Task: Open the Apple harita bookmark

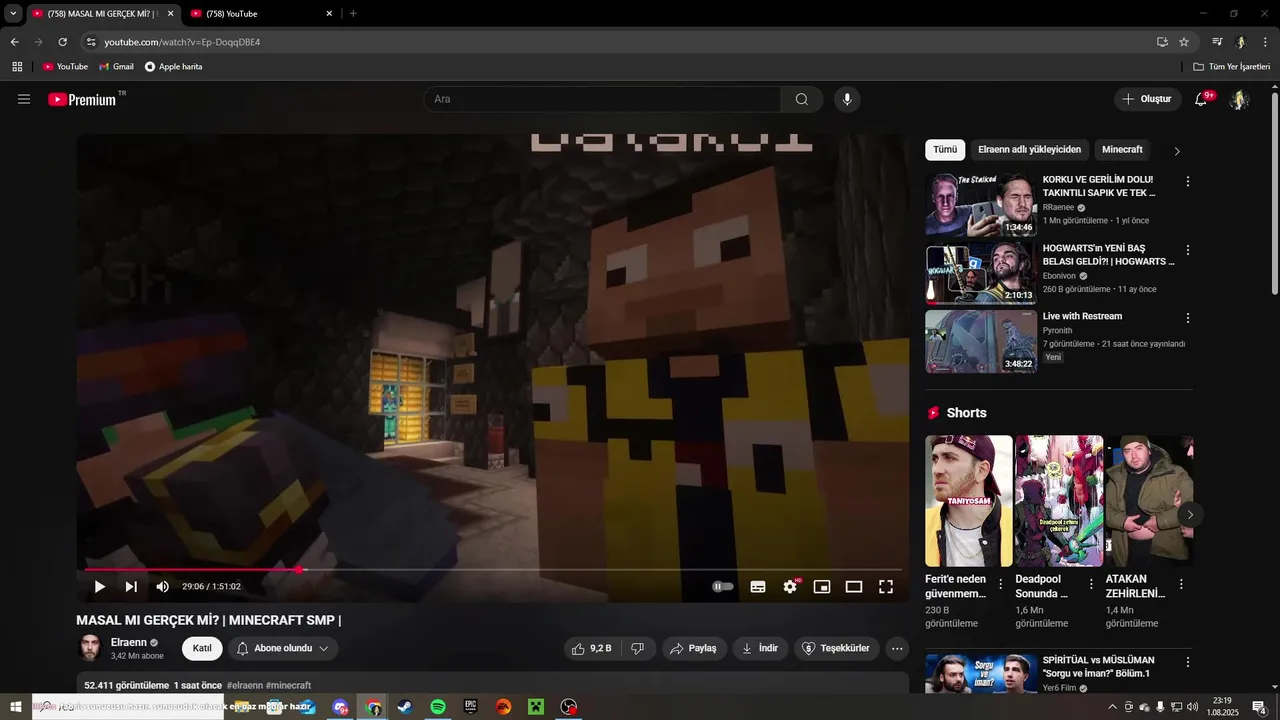Action: (x=173, y=67)
